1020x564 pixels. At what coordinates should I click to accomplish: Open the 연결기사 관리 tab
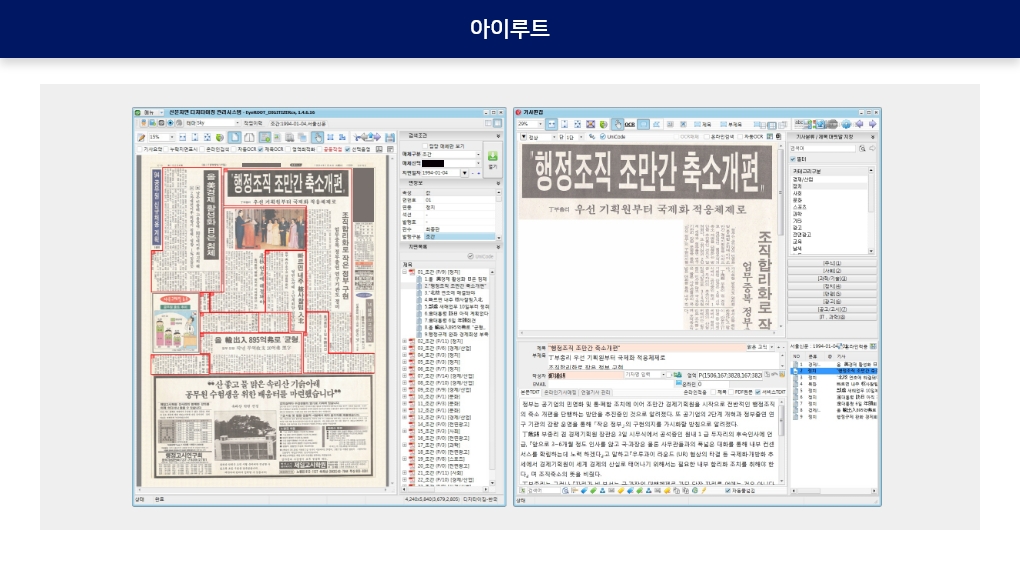pyautogui.click(x=596, y=392)
